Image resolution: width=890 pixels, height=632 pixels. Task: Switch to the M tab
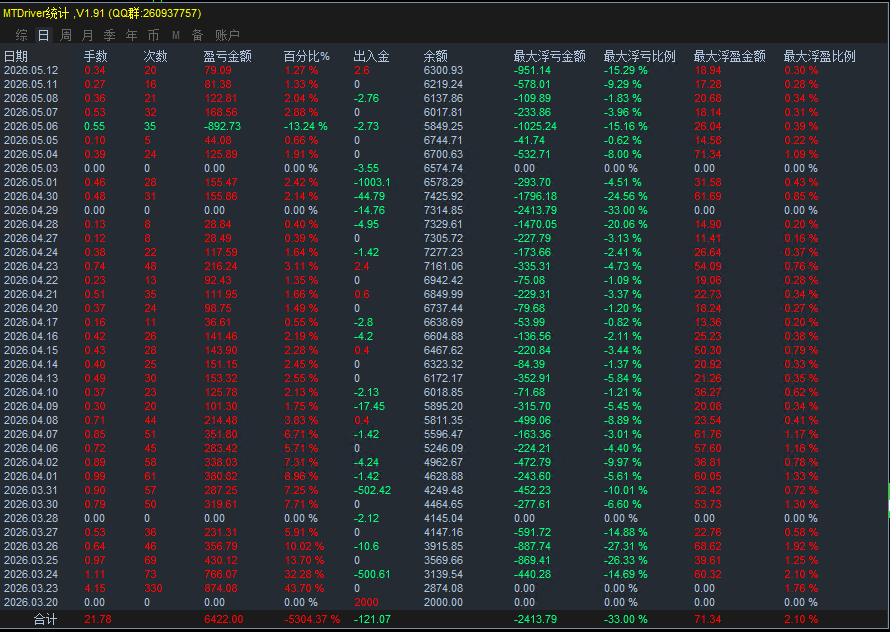(x=175, y=35)
